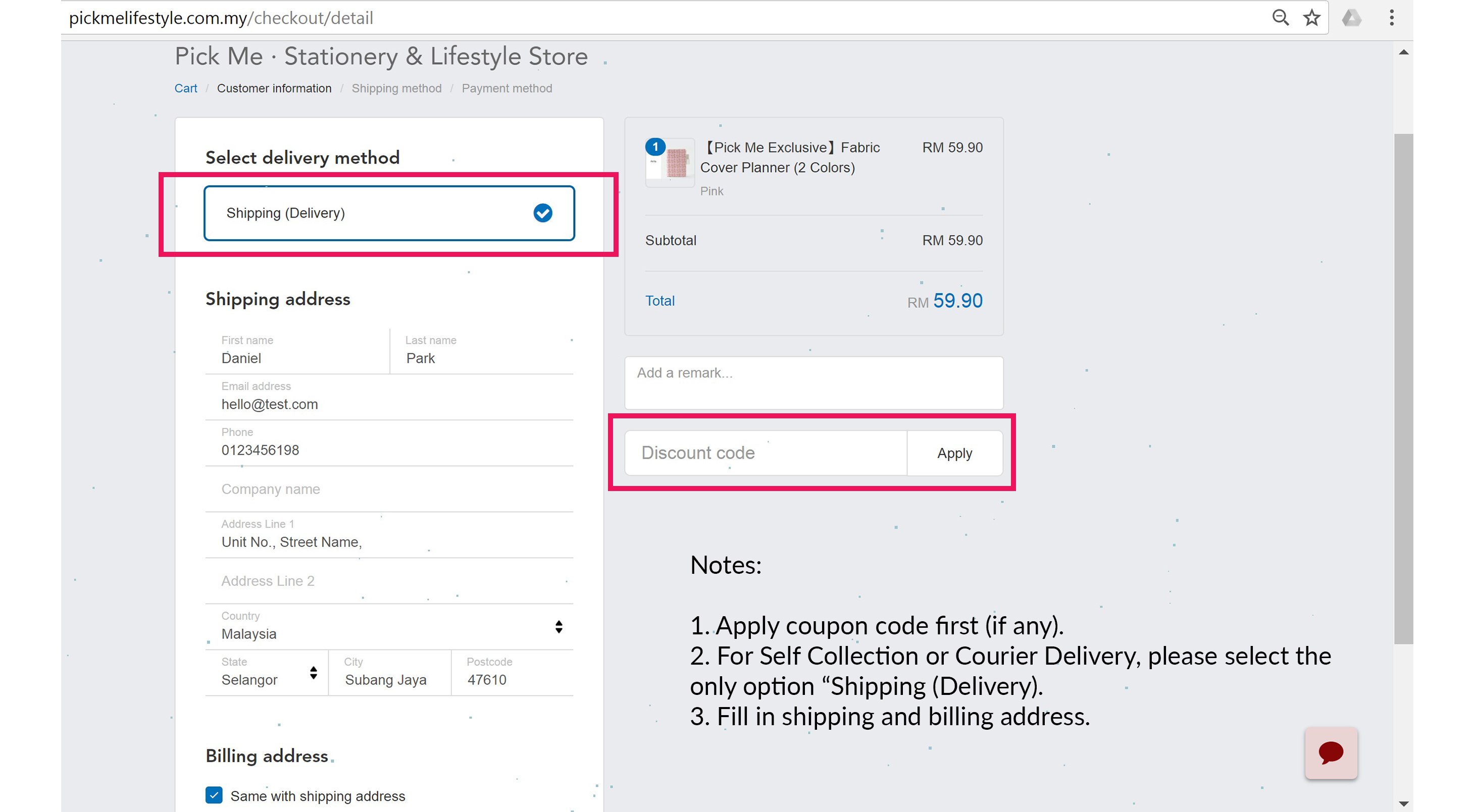Click the scrollbar down arrow
This screenshot has width=1475, height=812.
pyautogui.click(x=1403, y=803)
